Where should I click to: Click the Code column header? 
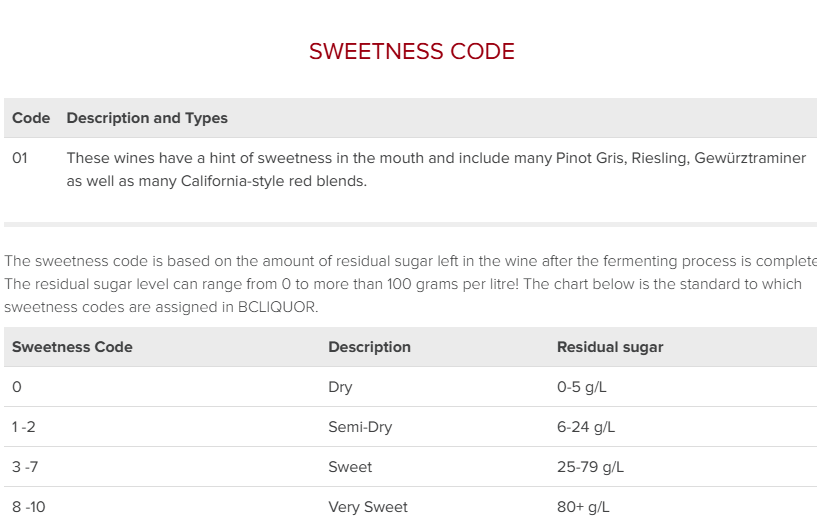[31, 118]
